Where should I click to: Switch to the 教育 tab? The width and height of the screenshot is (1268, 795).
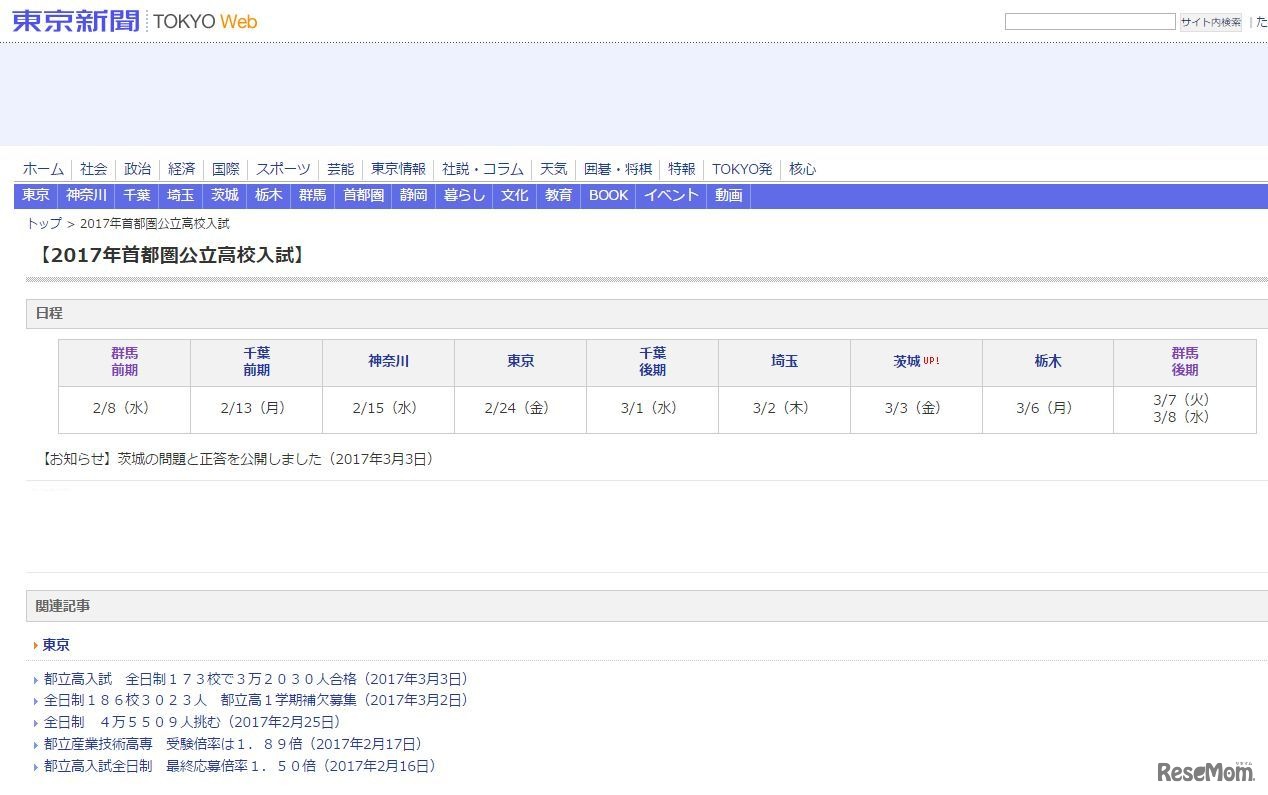pos(558,195)
